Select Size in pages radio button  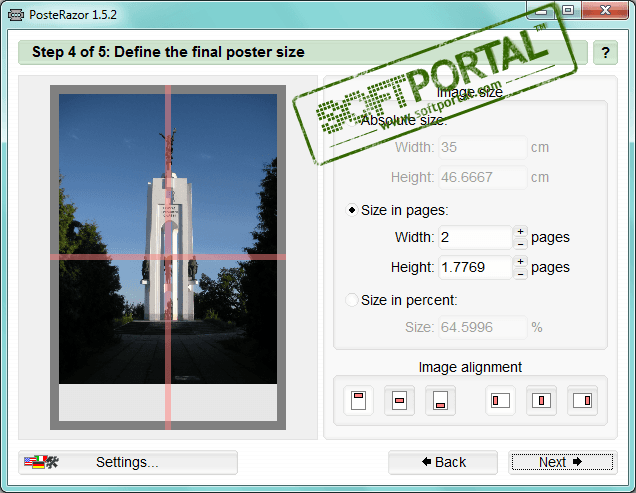click(351, 210)
